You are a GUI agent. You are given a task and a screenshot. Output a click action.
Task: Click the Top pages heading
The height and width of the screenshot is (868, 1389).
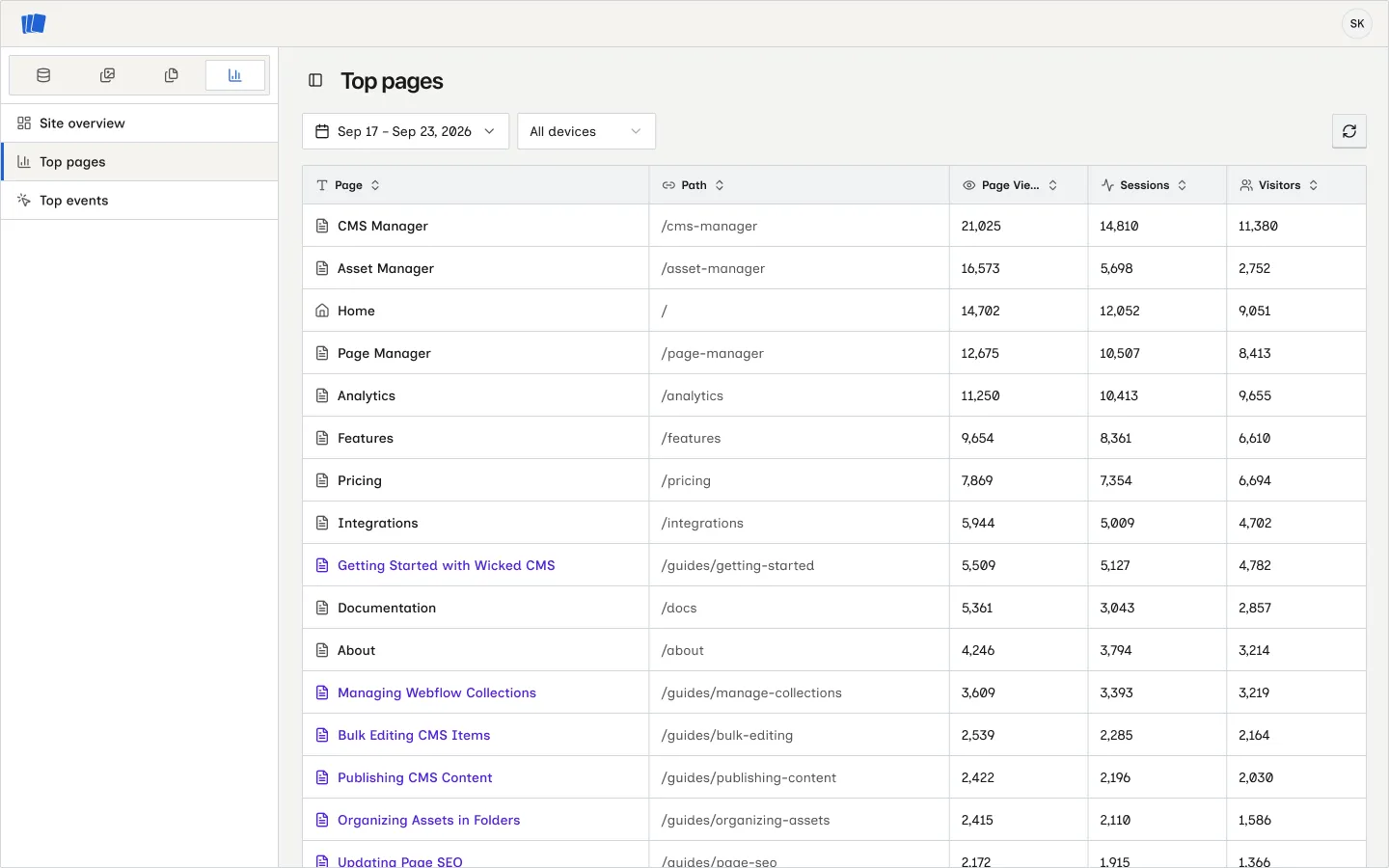[x=392, y=81]
